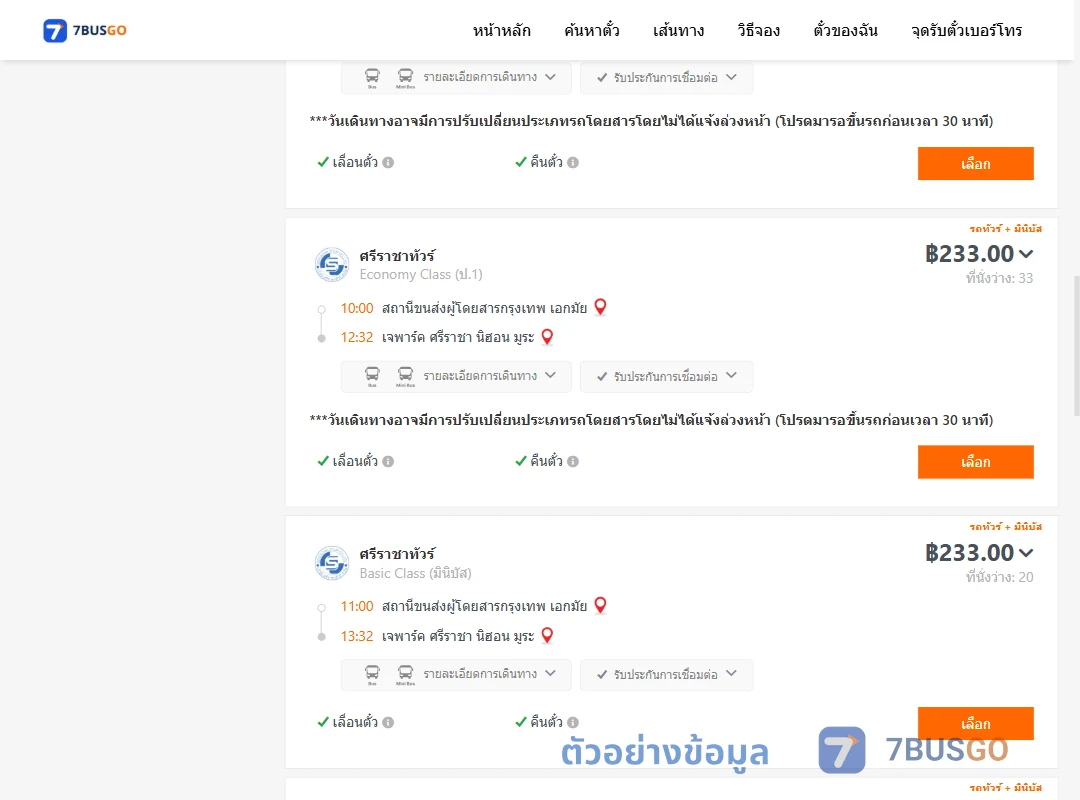Click คืนตั๋ว label in 10:00 card
The image size is (1080, 800).
(546, 461)
